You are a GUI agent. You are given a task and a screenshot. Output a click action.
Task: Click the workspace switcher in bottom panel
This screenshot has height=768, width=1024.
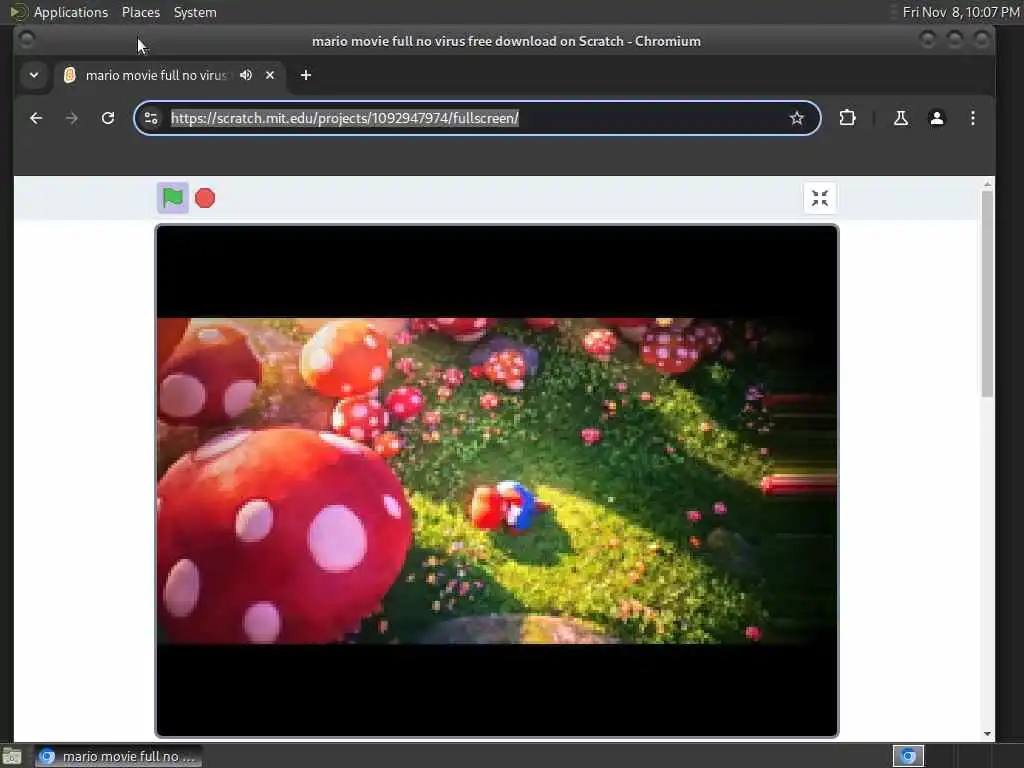(x=908, y=756)
